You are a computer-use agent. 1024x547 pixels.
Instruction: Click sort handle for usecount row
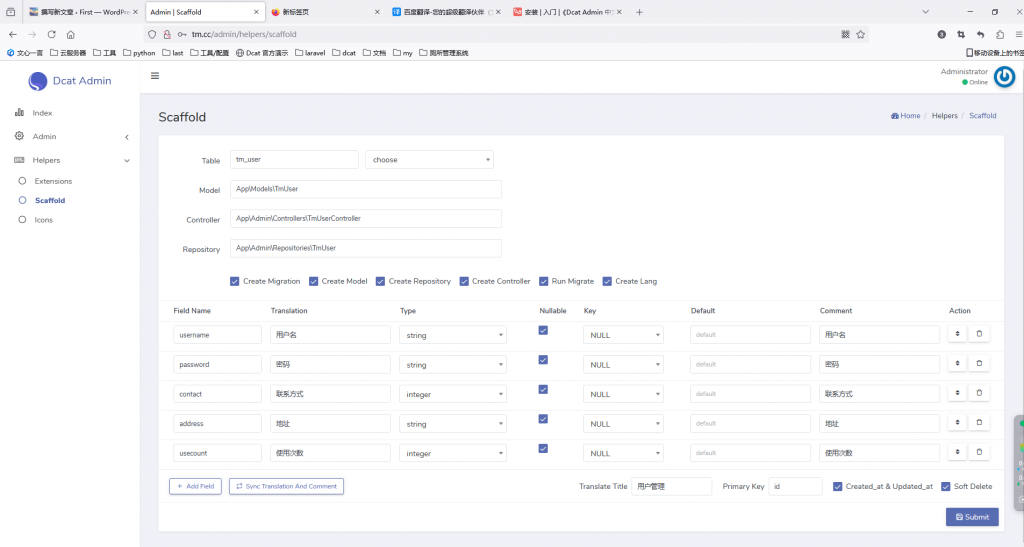coord(957,452)
